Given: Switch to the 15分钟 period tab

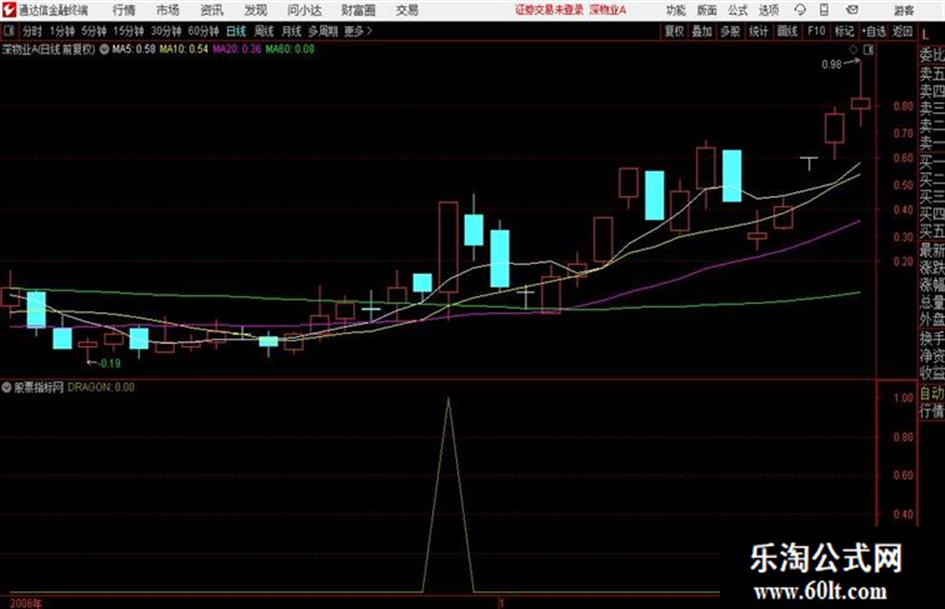Looking at the screenshot, I should tap(128, 31).
